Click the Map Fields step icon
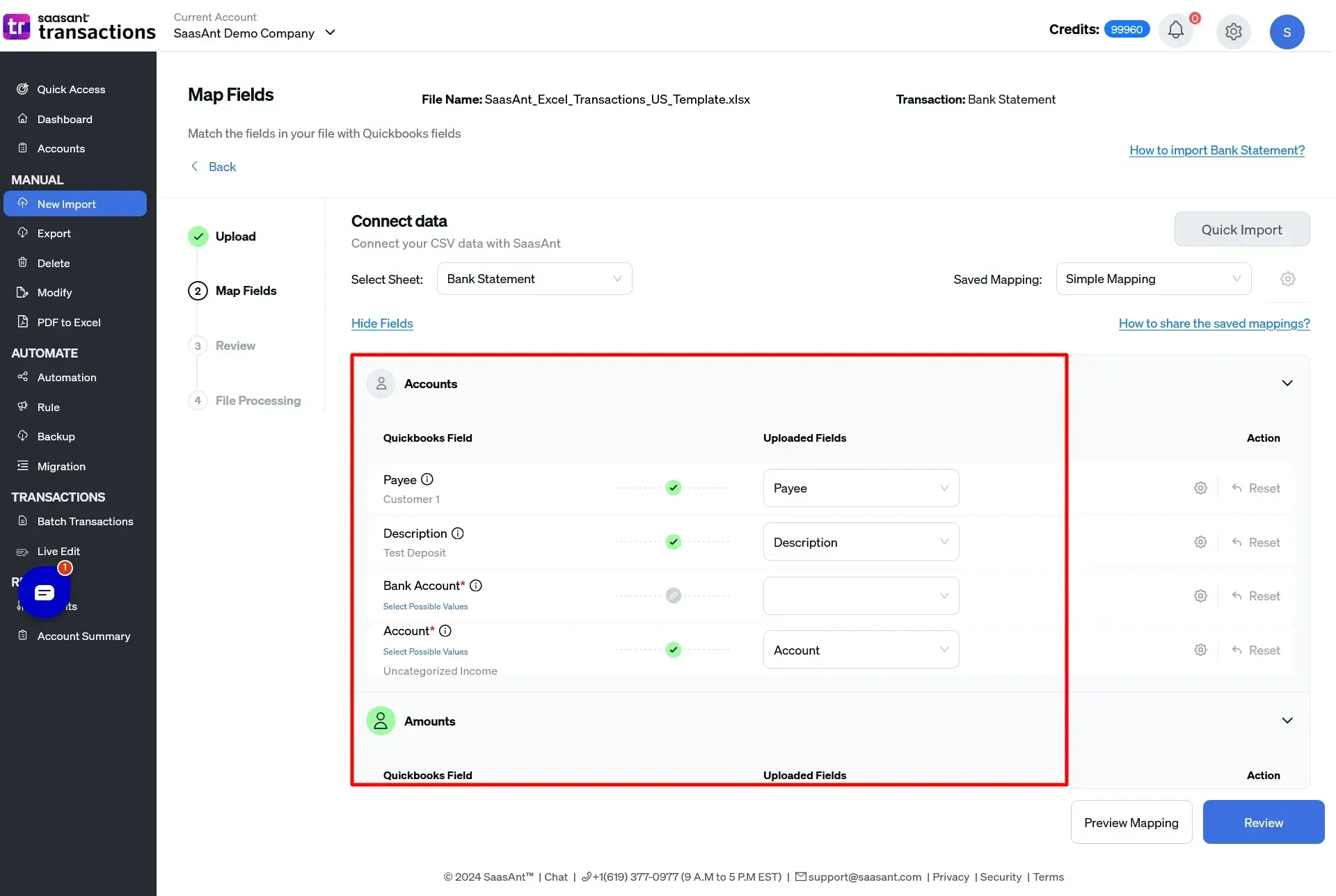This screenshot has width=1336, height=896. tap(198, 290)
